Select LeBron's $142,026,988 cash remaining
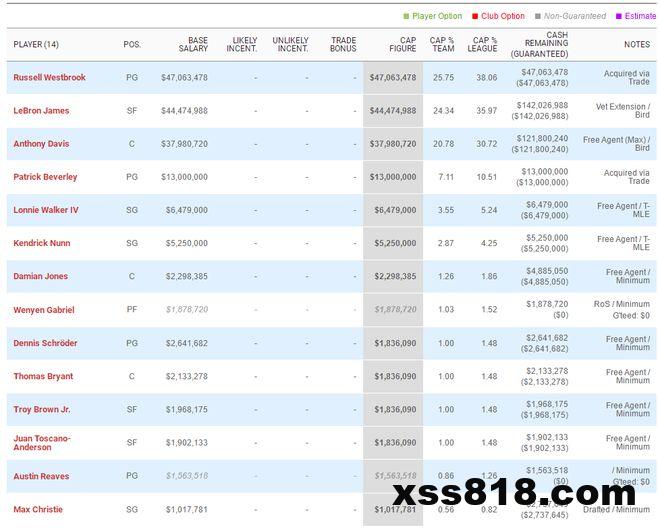 [x=542, y=106]
